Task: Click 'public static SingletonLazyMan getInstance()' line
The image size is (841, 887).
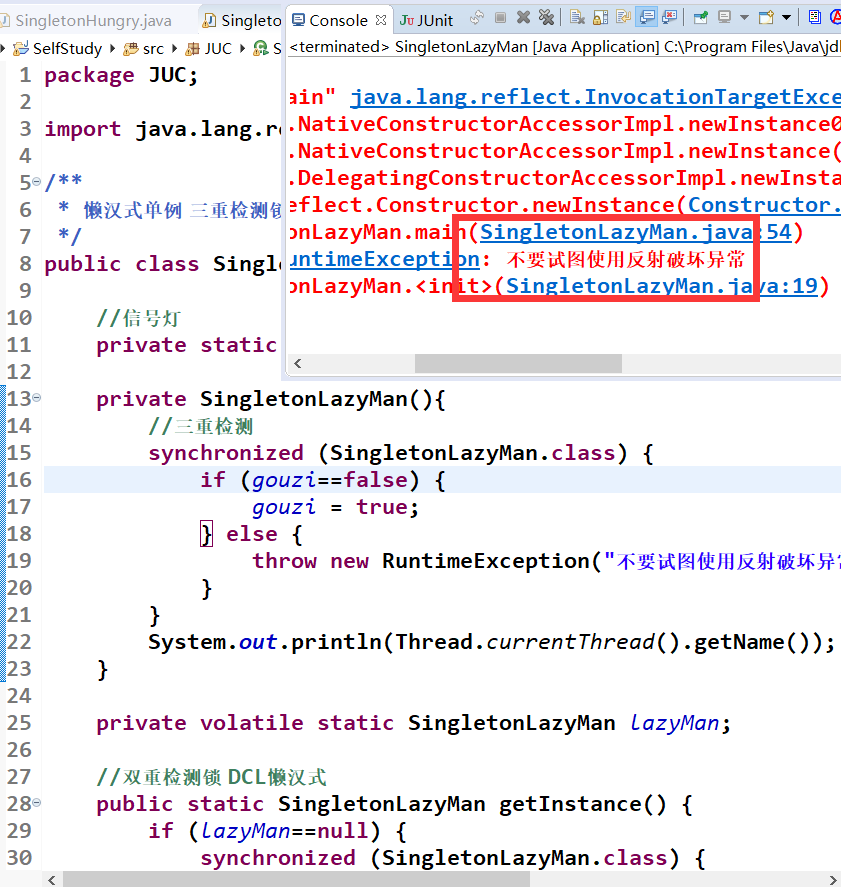Action: 394,804
